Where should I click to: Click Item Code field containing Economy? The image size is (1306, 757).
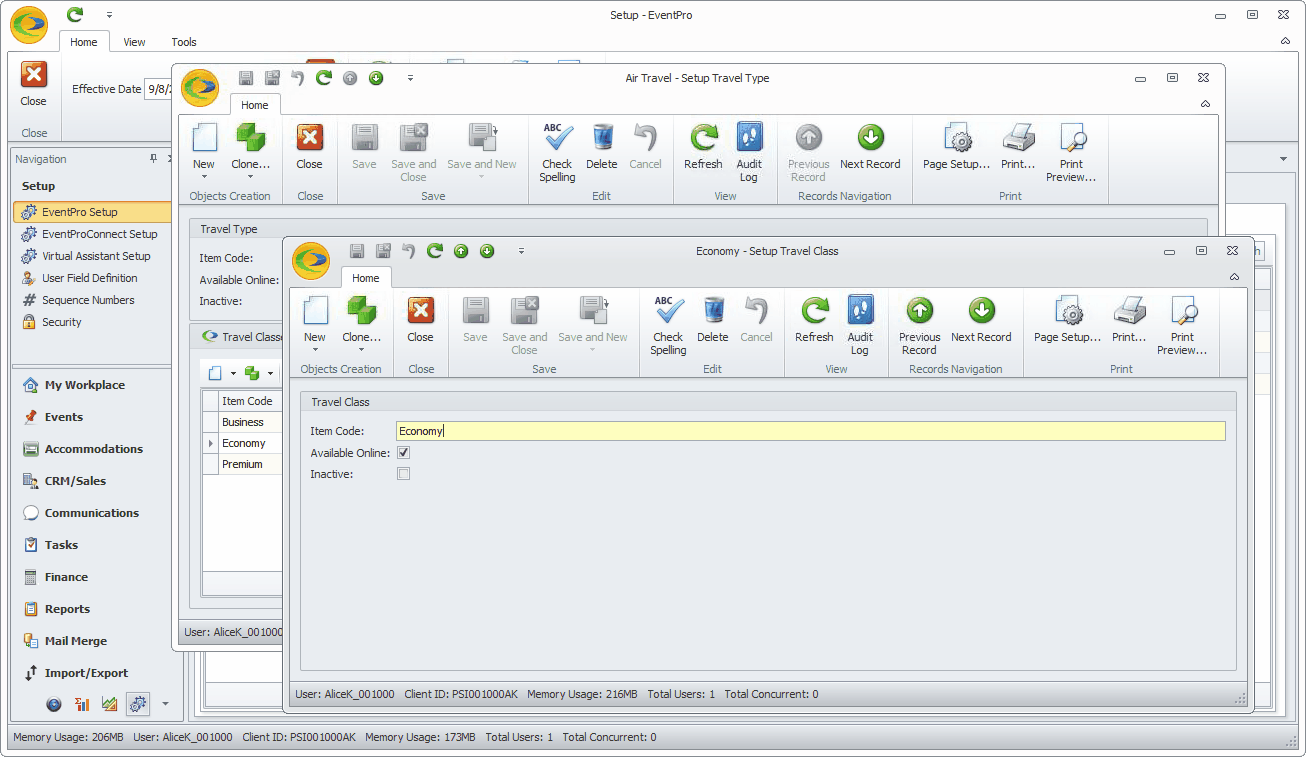pos(810,431)
